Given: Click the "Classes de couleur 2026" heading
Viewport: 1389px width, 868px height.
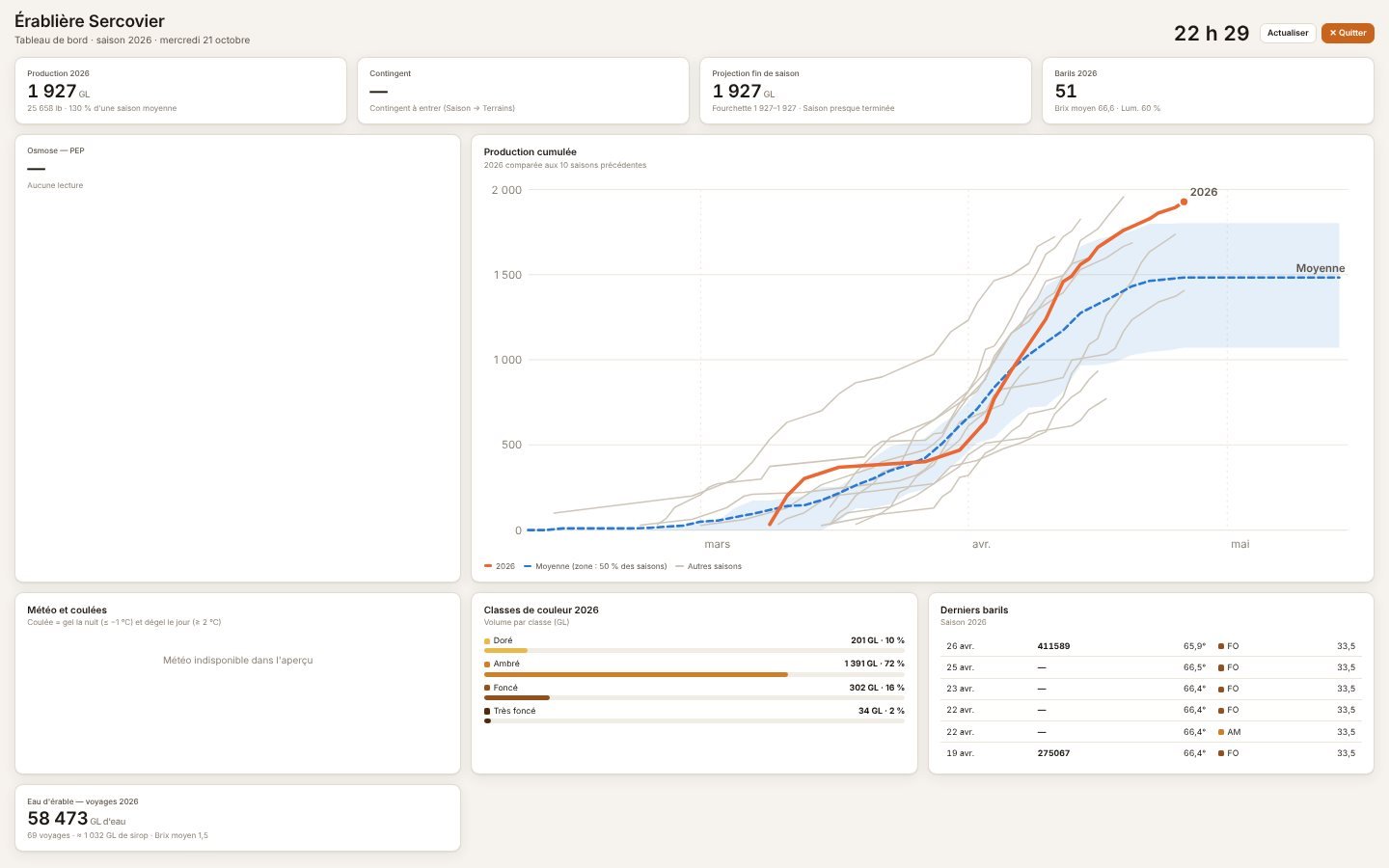Looking at the screenshot, I should [x=541, y=610].
